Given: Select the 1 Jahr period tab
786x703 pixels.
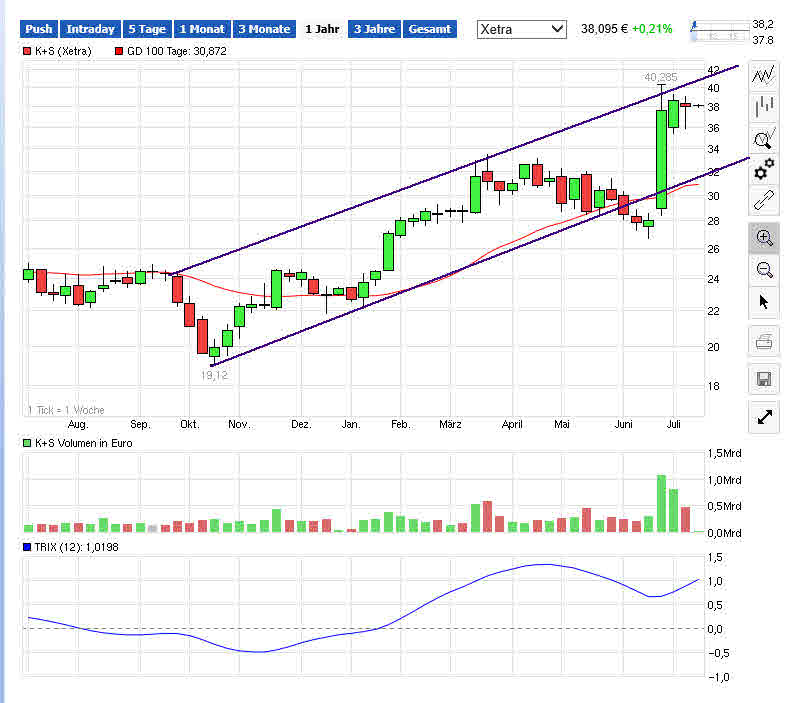Looking at the screenshot, I should click(322, 29).
